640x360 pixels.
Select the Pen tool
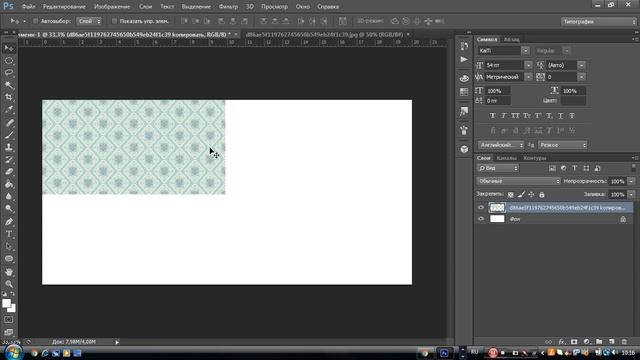pyautogui.click(x=9, y=222)
